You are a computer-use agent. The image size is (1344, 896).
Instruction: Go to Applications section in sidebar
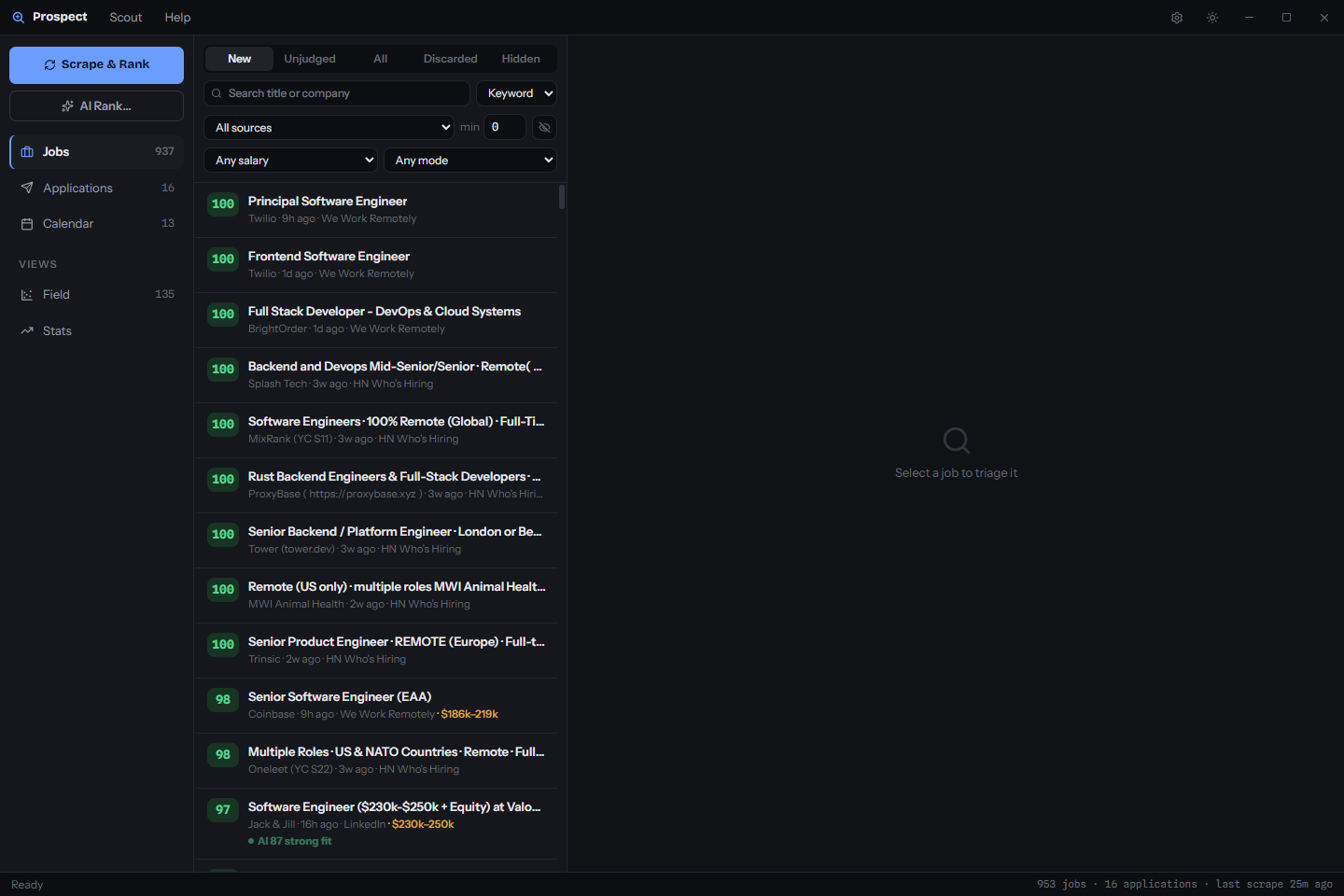(97, 189)
